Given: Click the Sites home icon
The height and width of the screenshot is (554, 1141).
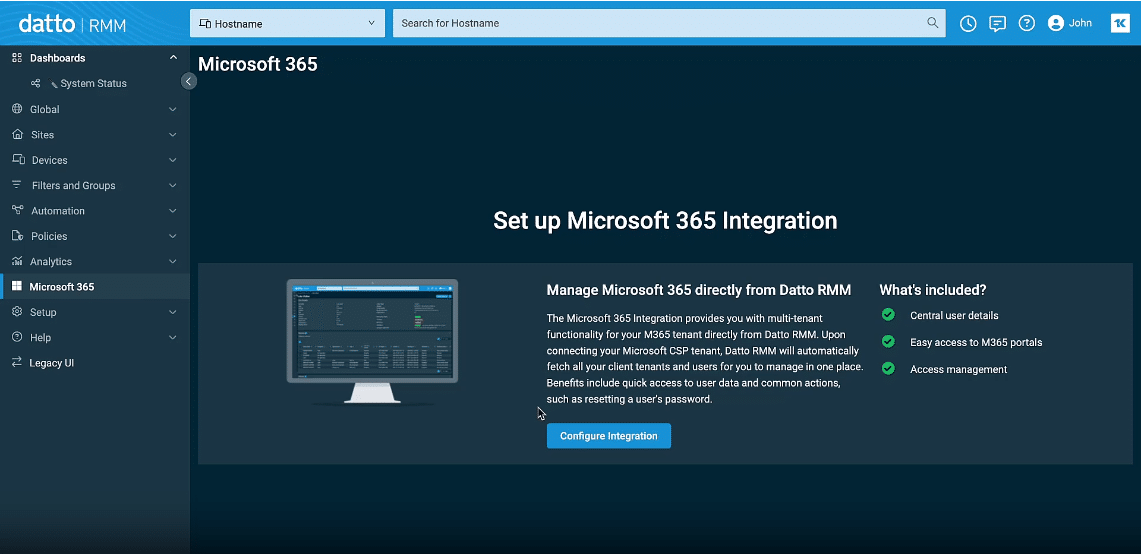Looking at the screenshot, I should point(17,135).
